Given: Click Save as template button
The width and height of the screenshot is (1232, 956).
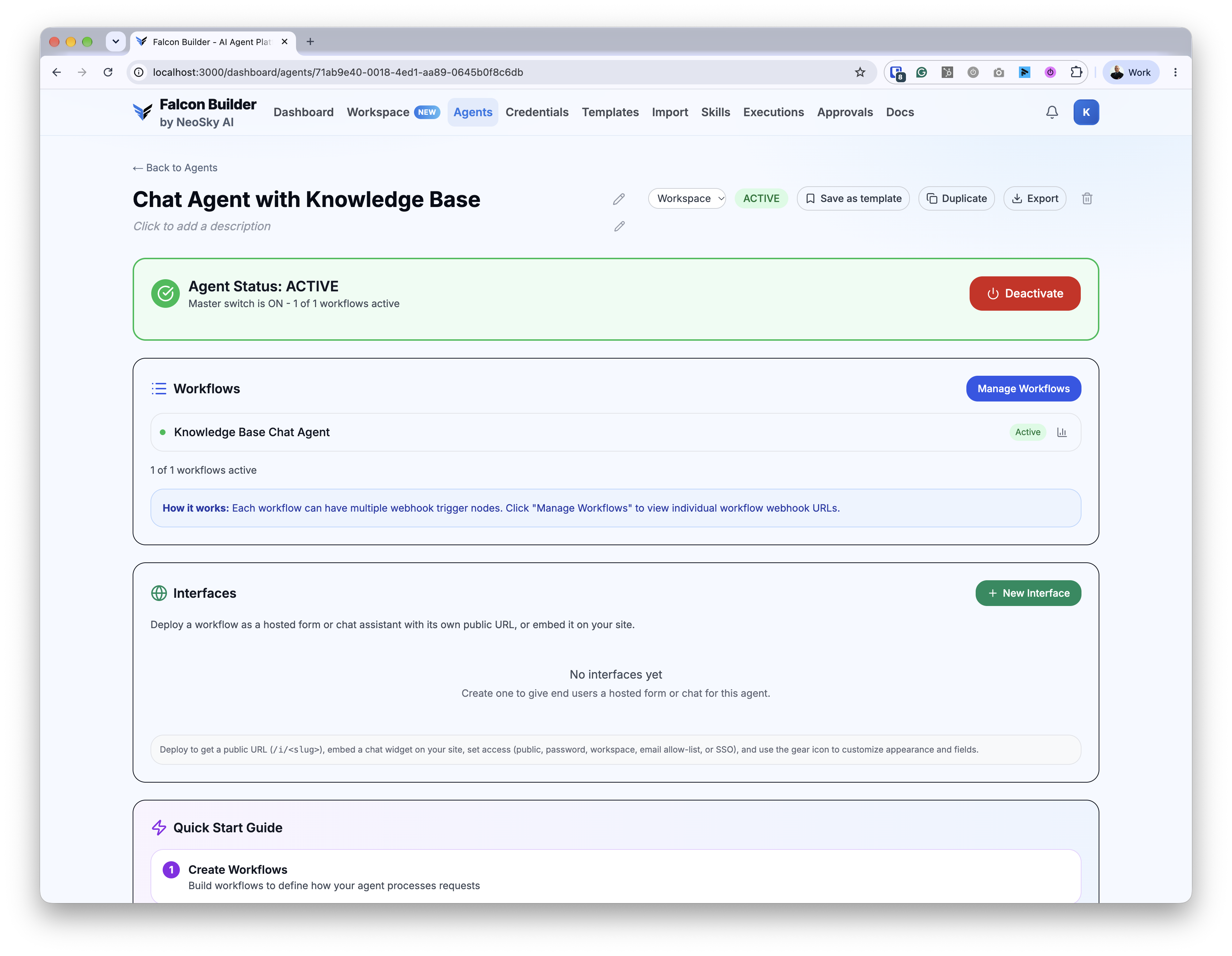Looking at the screenshot, I should point(853,198).
